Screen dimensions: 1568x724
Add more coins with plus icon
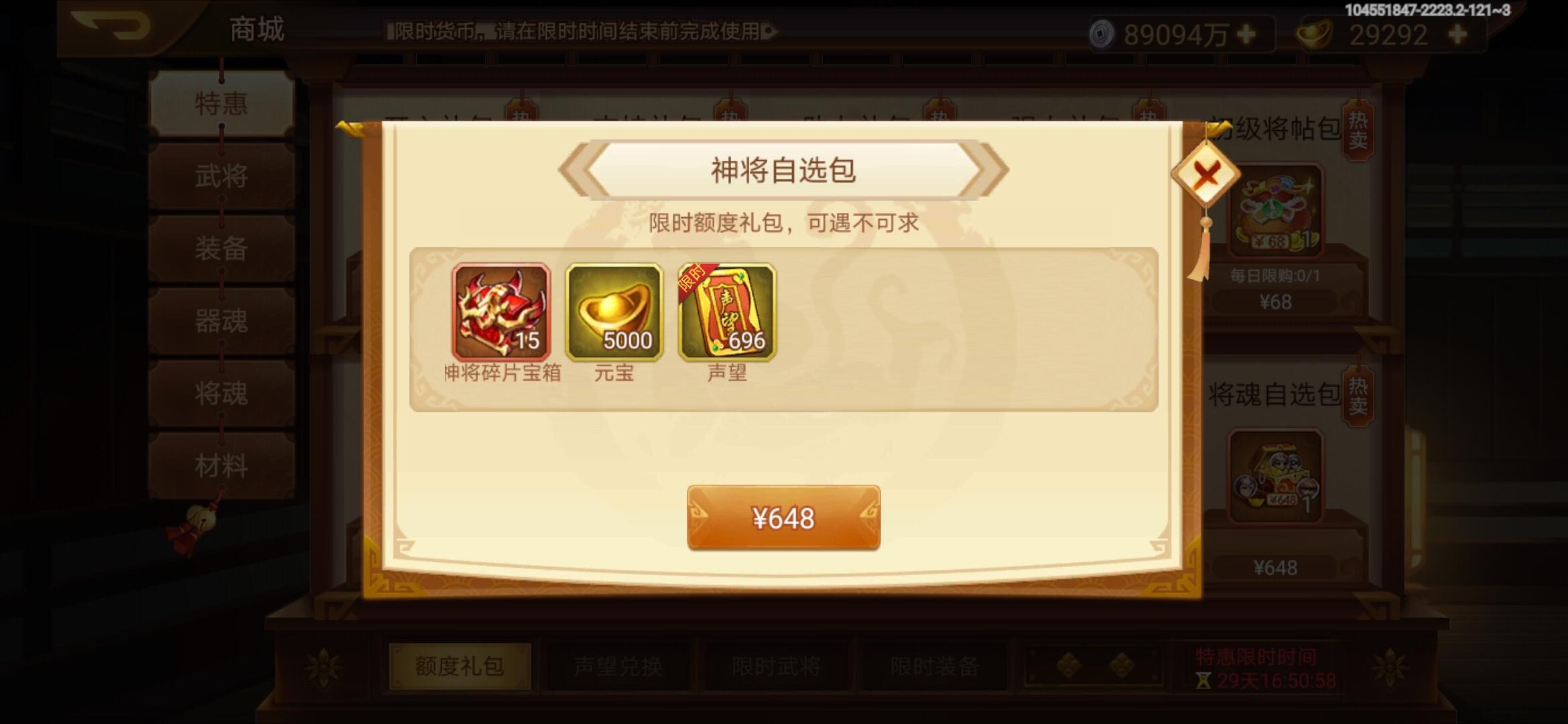(1246, 34)
